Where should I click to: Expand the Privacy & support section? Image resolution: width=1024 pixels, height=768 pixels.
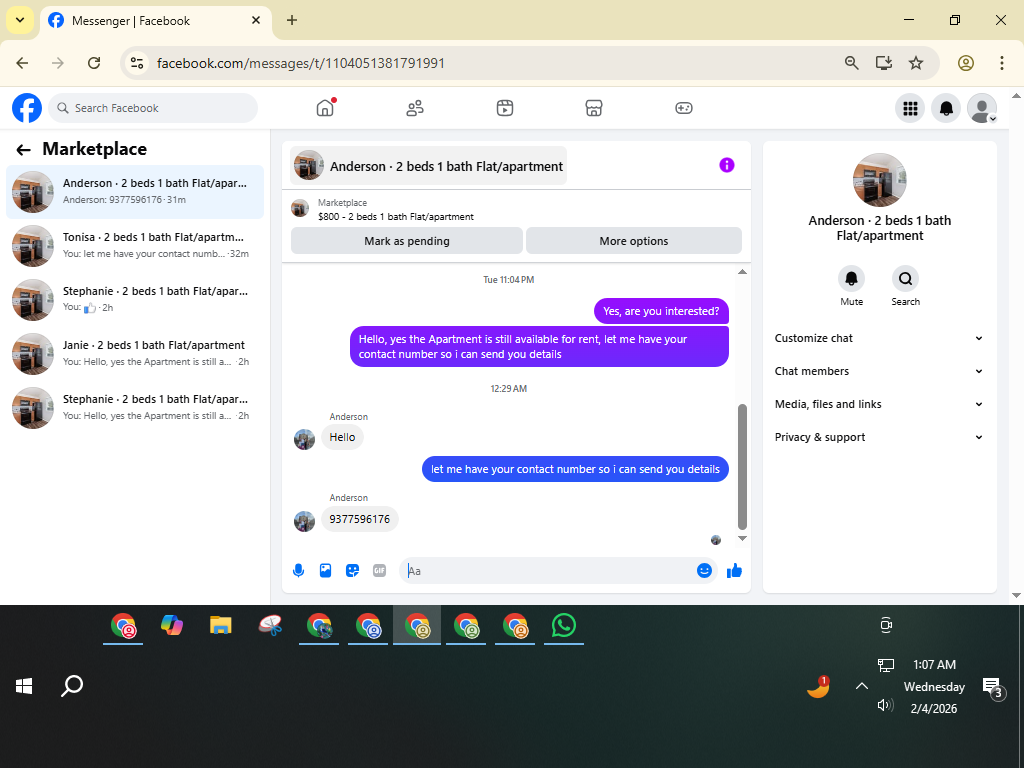coord(879,437)
